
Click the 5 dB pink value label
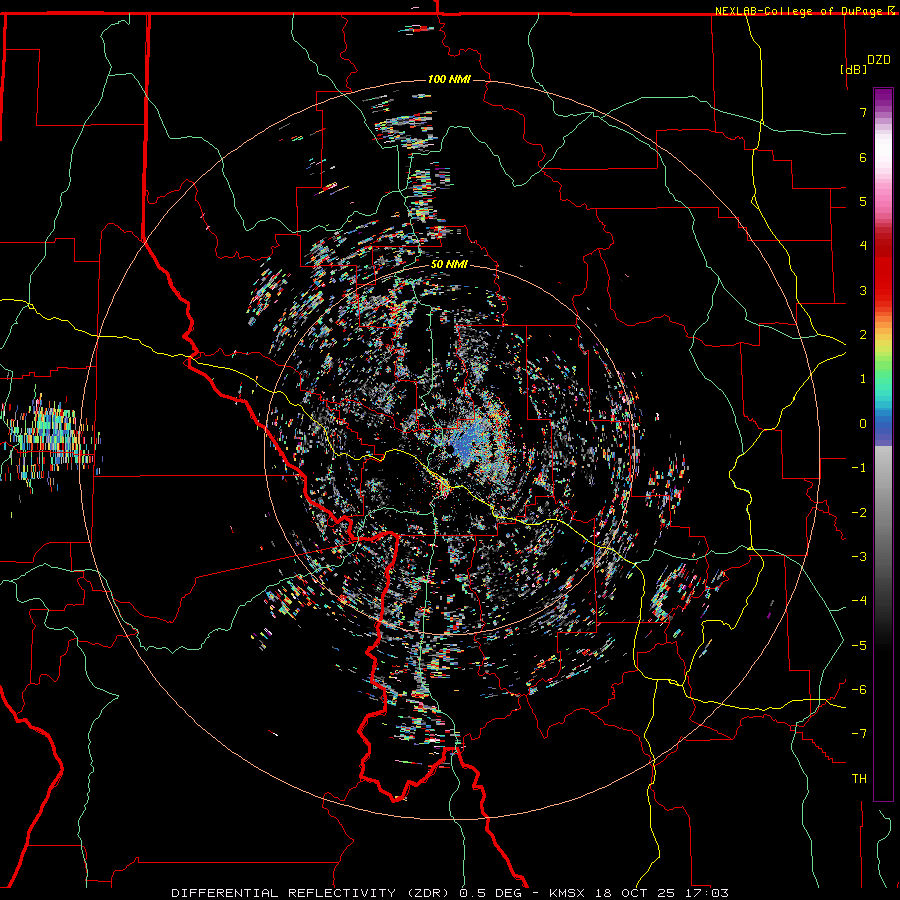(863, 201)
